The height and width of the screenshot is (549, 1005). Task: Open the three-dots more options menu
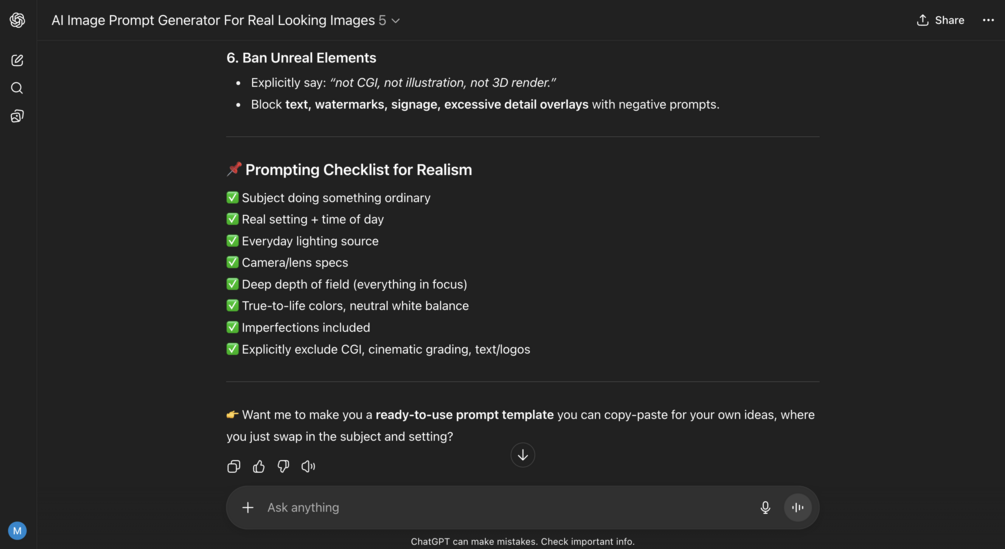click(988, 20)
